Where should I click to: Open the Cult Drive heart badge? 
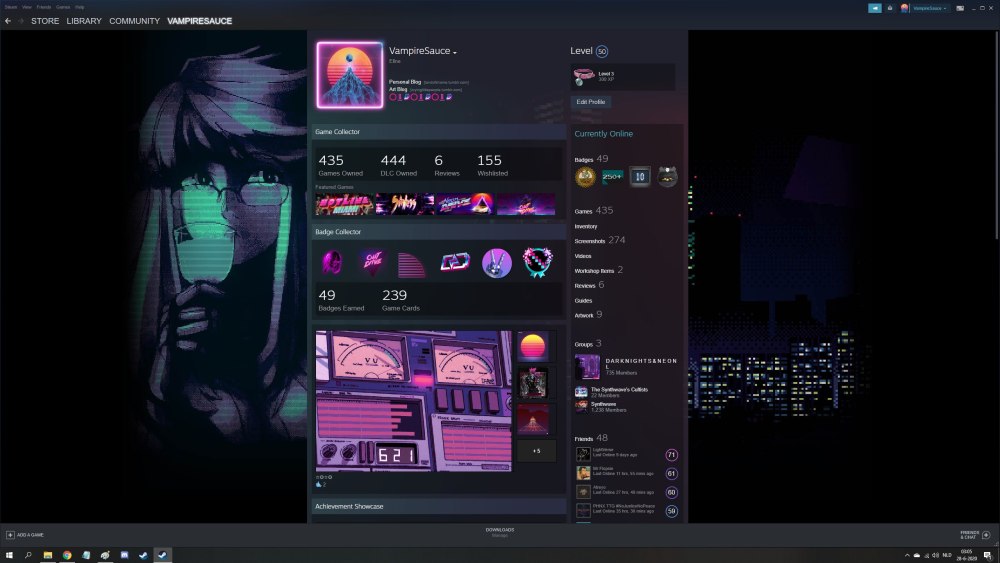[x=372, y=262]
